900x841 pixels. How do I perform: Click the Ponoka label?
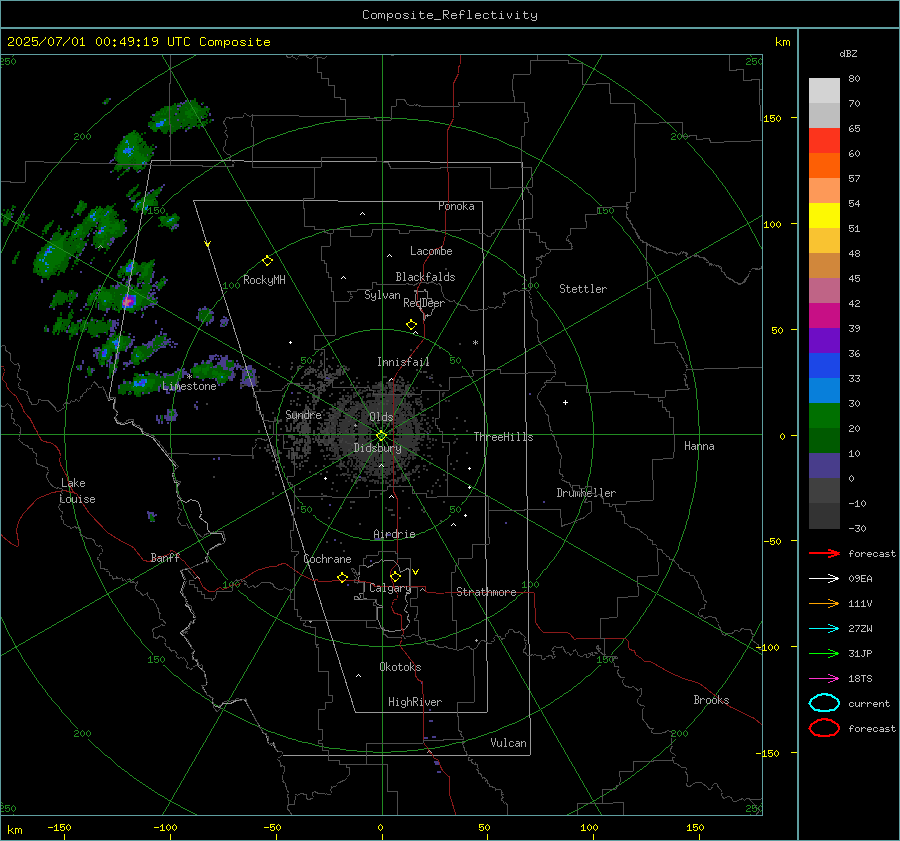[x=456, y=206]
